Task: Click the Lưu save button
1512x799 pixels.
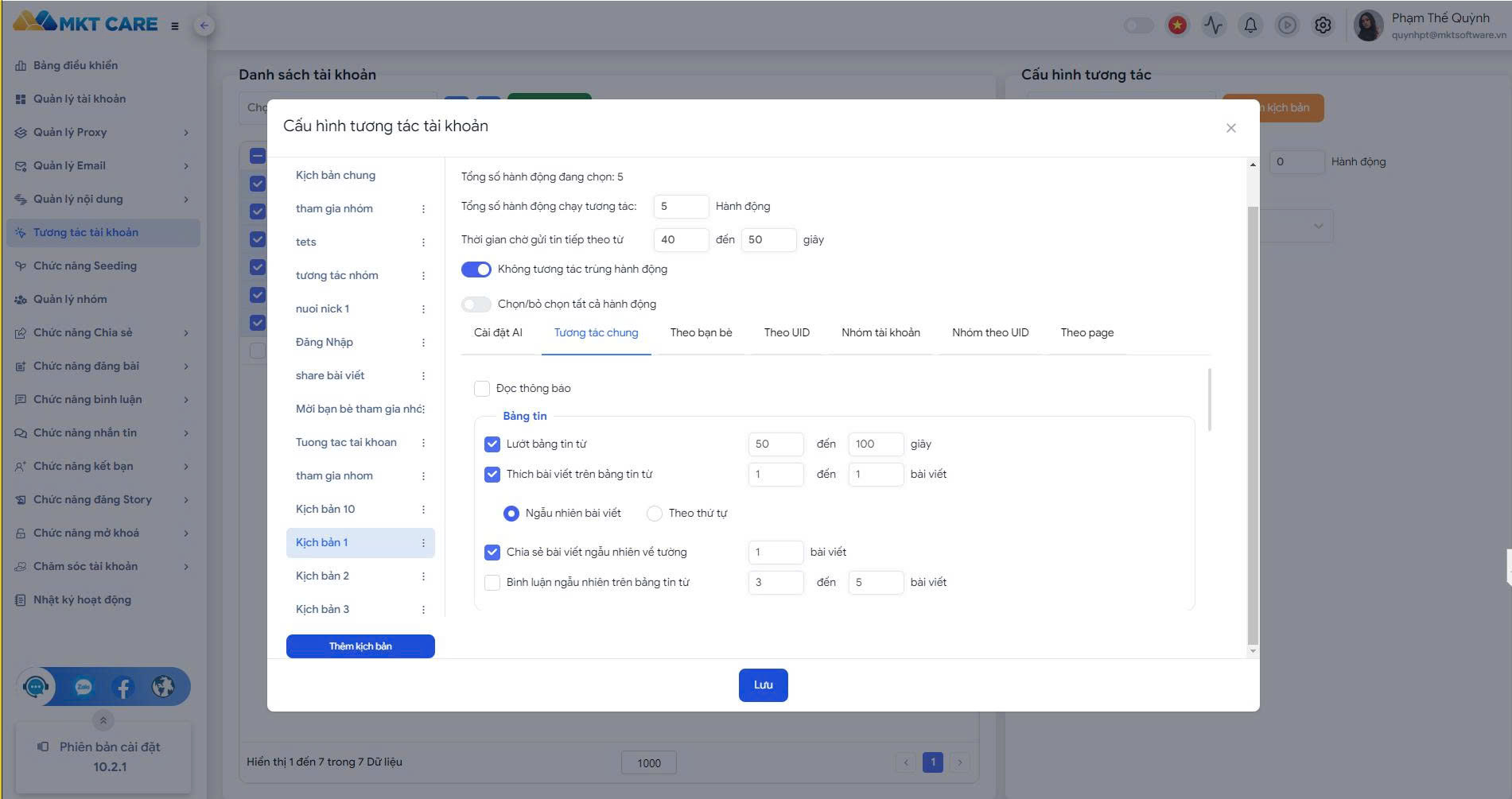Action: point(764,685)
